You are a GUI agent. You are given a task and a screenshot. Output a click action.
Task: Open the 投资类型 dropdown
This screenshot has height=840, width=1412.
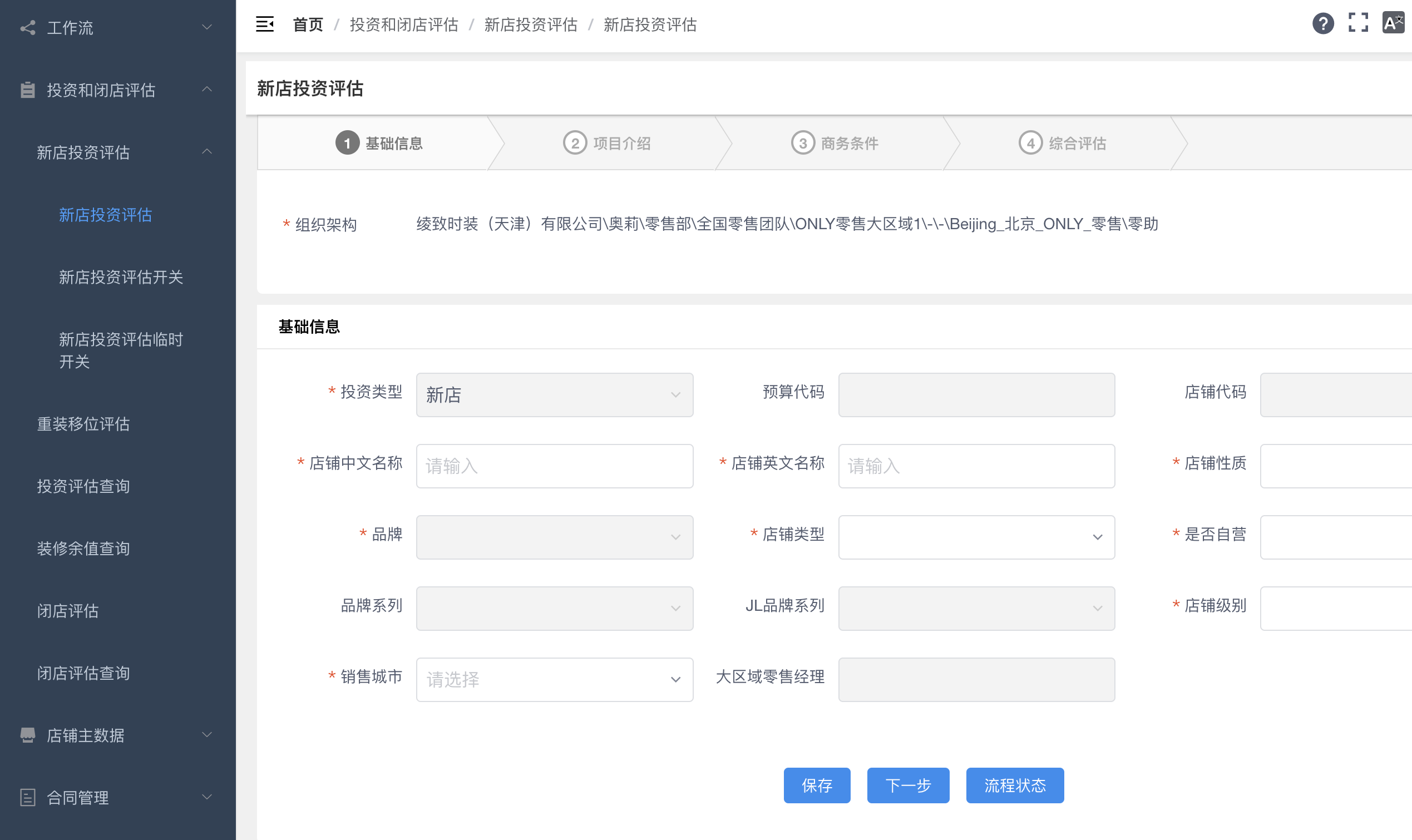[x=555, y=395]
